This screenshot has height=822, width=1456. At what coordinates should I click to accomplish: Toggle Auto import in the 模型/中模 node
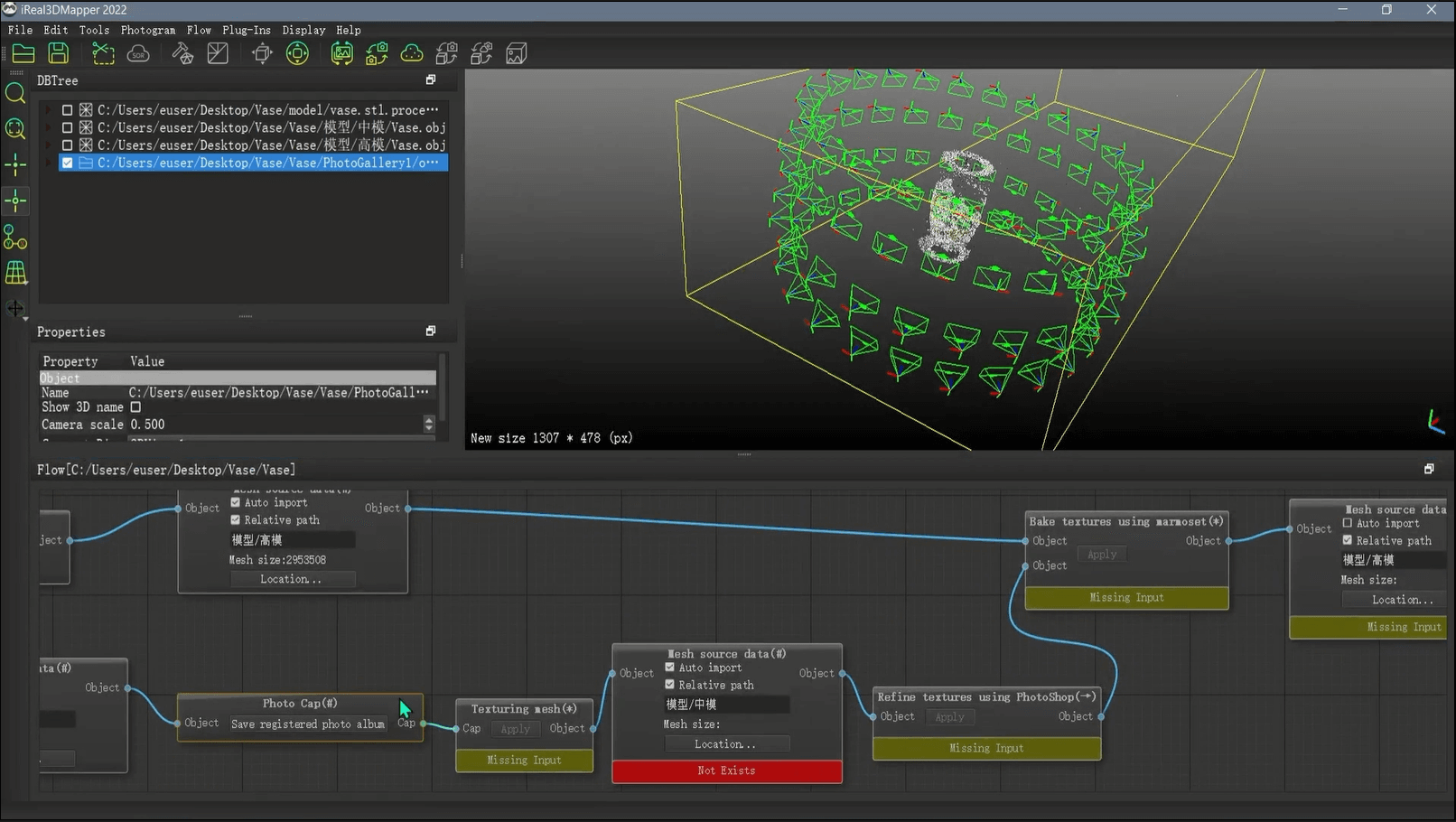(x=670, y=668)
